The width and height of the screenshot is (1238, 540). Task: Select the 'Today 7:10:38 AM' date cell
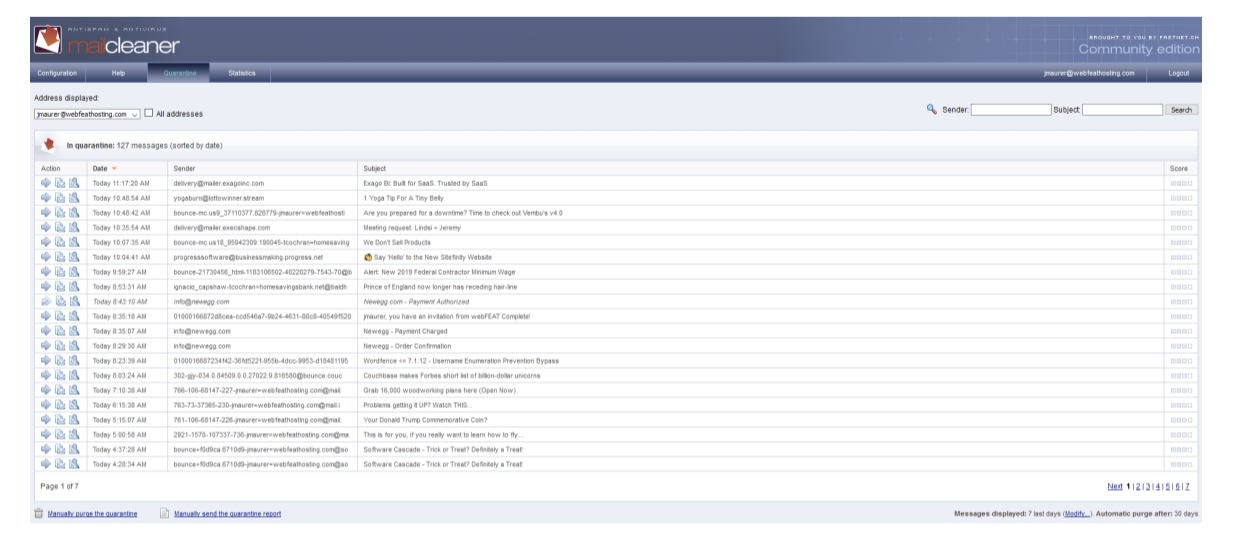(119, 390)
